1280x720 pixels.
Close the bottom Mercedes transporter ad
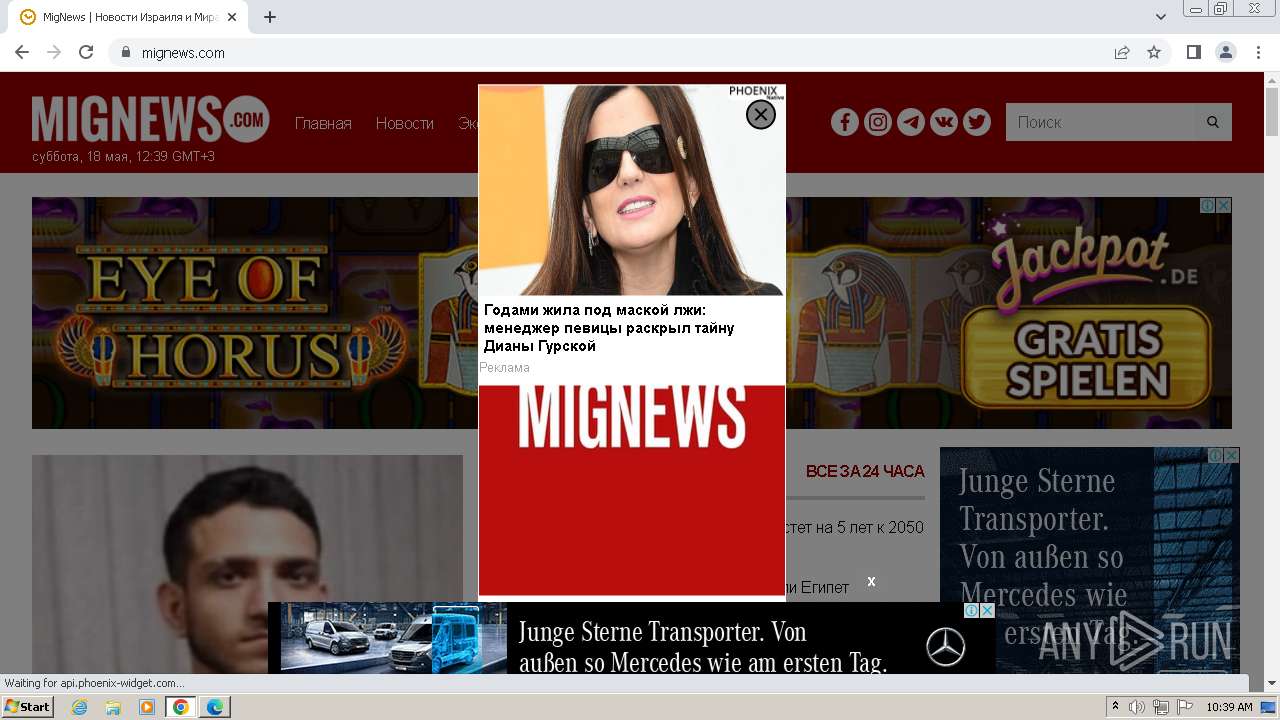point(987,610)
